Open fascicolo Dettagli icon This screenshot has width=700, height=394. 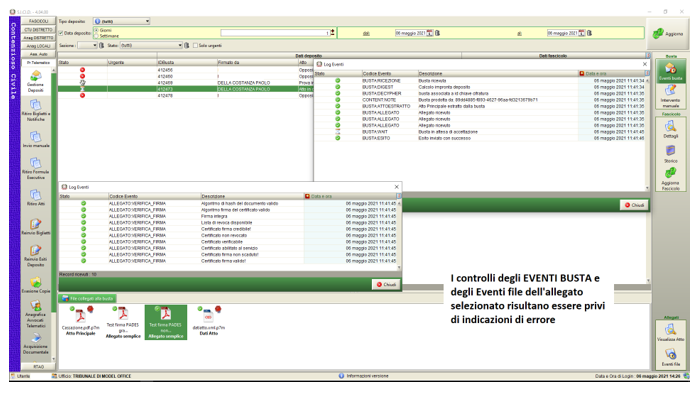[671, 129]
